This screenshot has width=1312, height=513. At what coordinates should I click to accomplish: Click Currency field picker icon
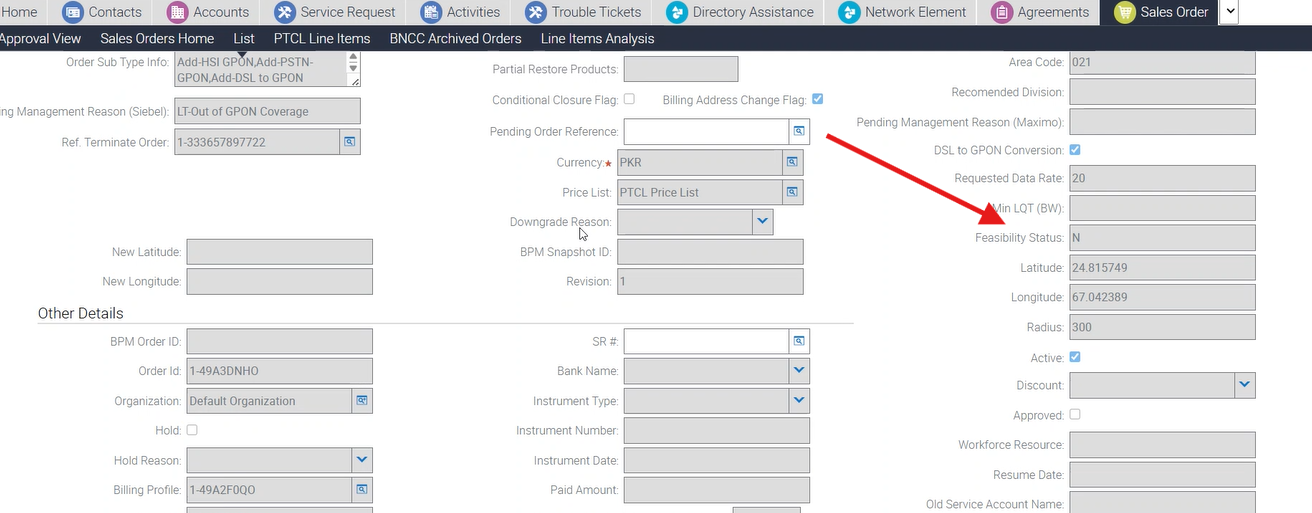(x=791, y=162)
